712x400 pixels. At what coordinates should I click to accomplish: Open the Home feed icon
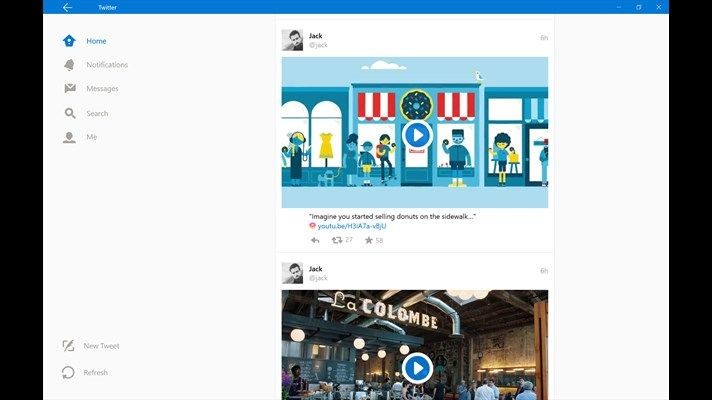pos(69,40)
